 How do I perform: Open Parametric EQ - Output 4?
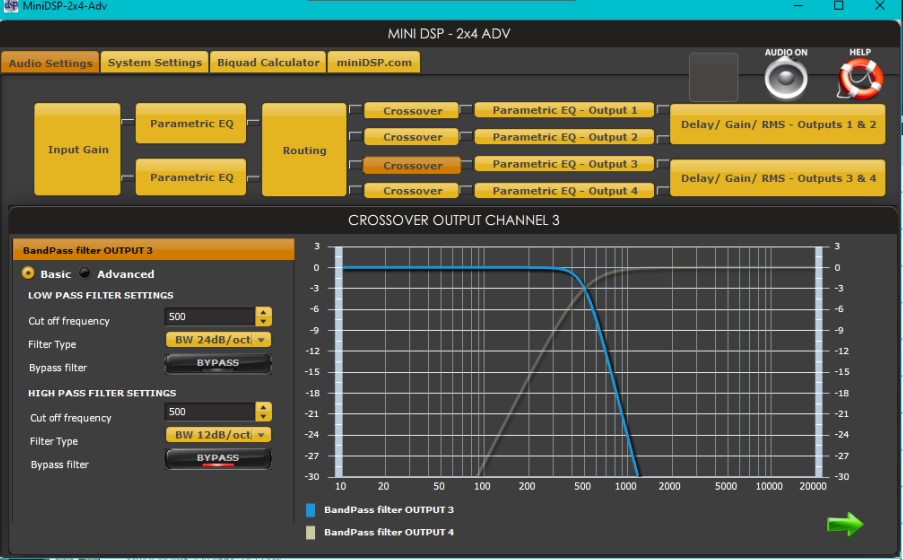click(x=564, y=191)
